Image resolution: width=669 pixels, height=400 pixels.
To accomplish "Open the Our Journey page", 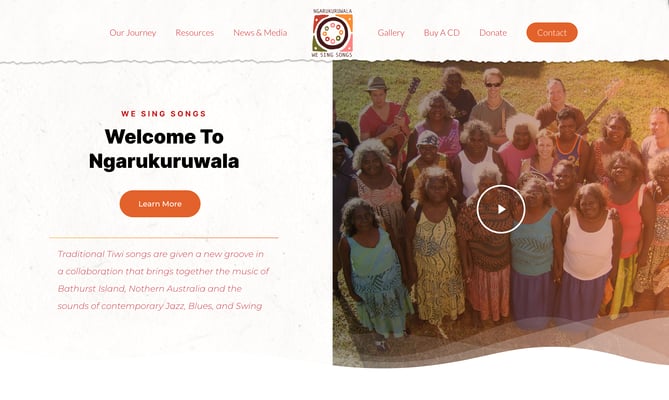I will coord(133,32).
